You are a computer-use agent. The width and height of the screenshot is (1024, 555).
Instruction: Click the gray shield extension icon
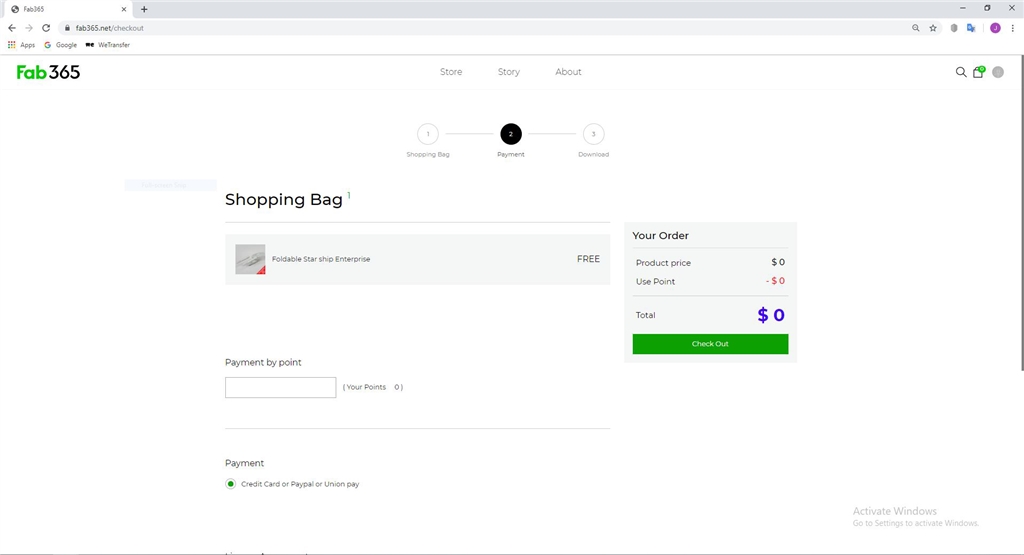click(954, 28)
